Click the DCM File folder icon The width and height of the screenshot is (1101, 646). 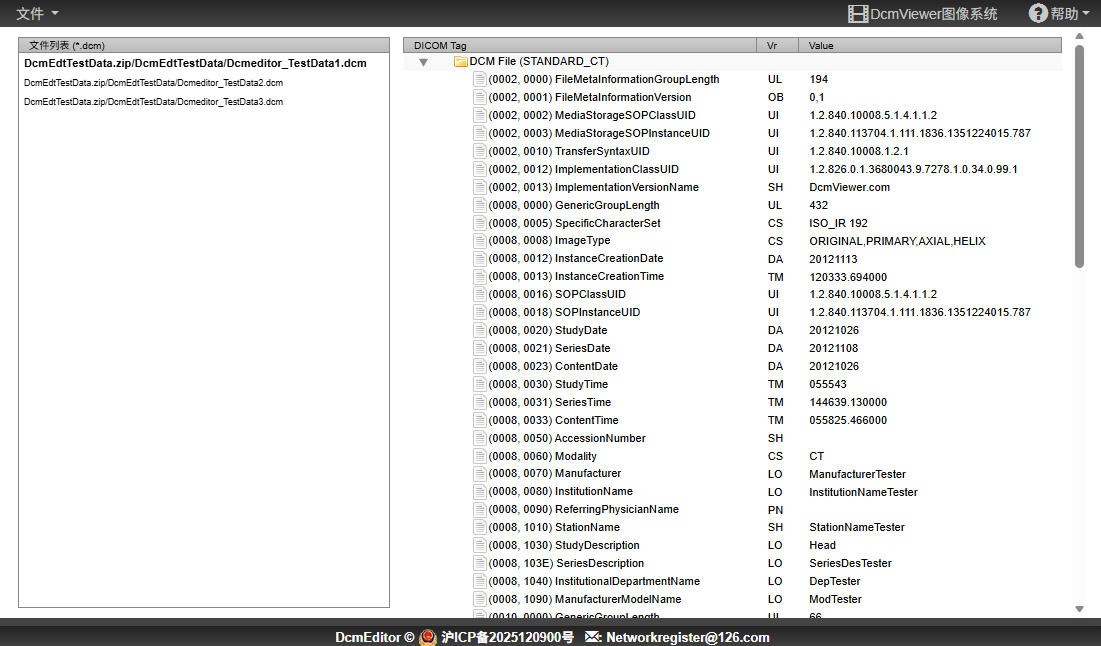pyautogui.click(x=460, y=62)
